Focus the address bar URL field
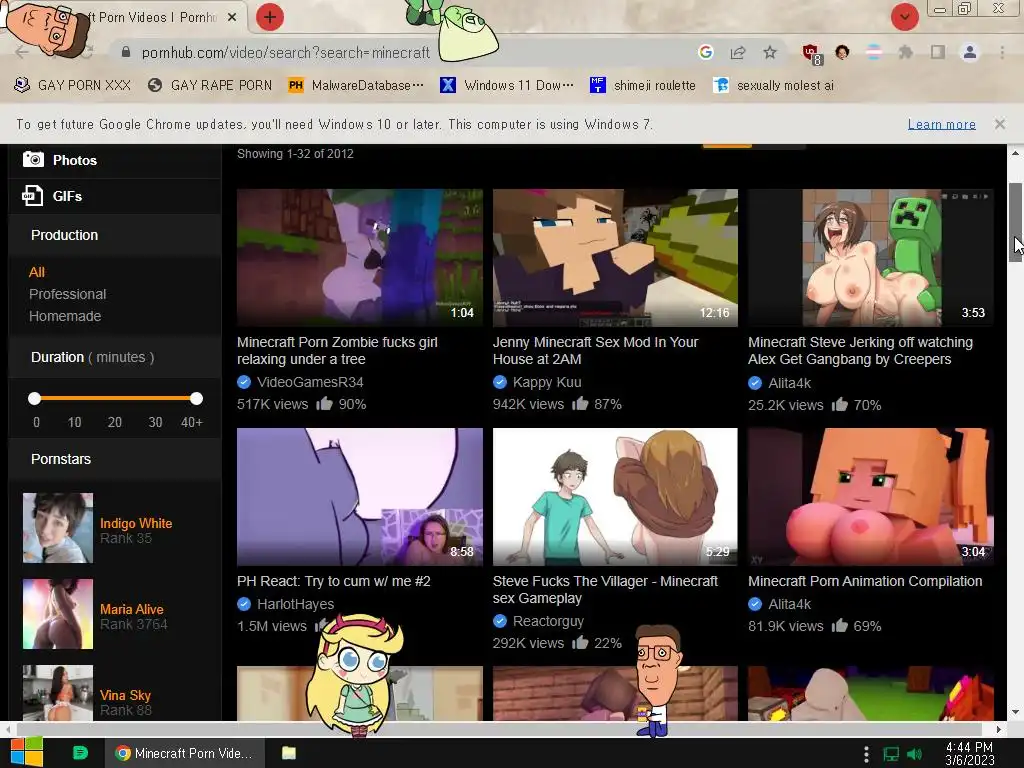The width and height of the screenshot is (1024, 768). (x=285, y=52)
